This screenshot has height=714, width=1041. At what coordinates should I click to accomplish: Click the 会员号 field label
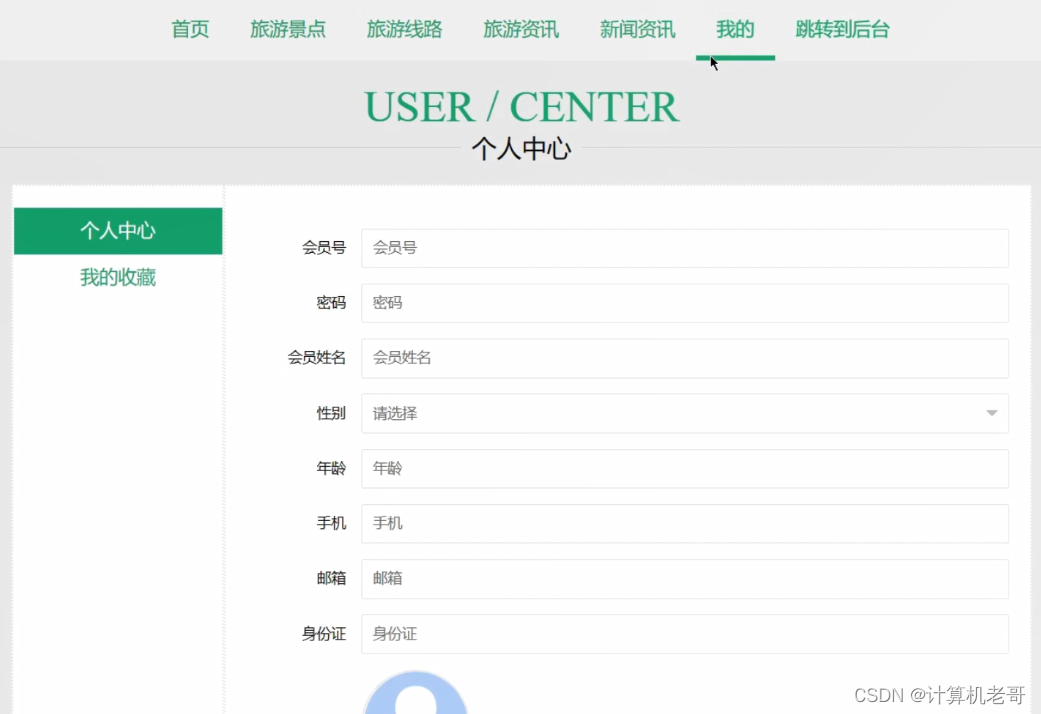point(324,248)
